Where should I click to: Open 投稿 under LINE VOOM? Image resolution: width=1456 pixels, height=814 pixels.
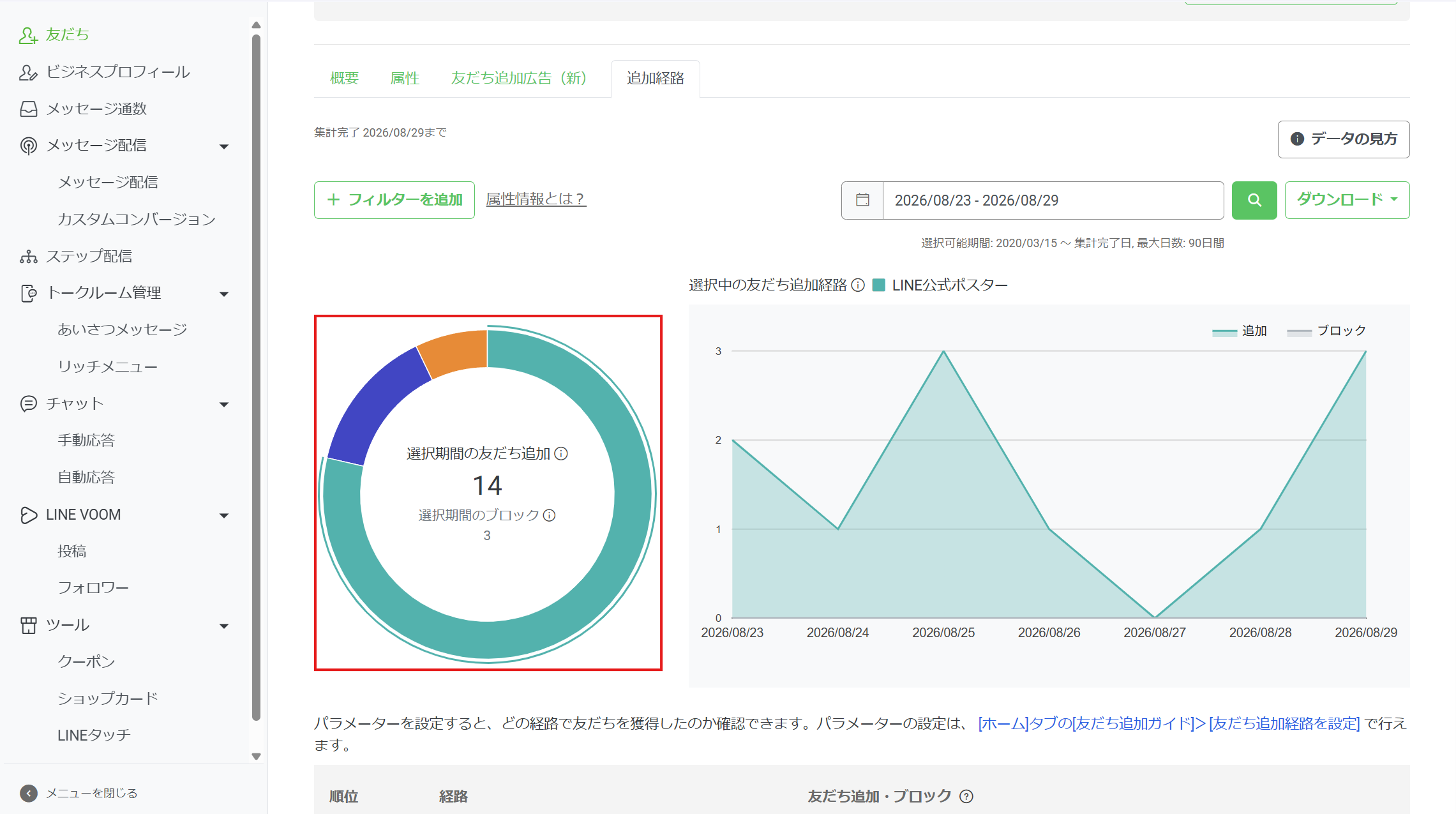click(71, 552)
